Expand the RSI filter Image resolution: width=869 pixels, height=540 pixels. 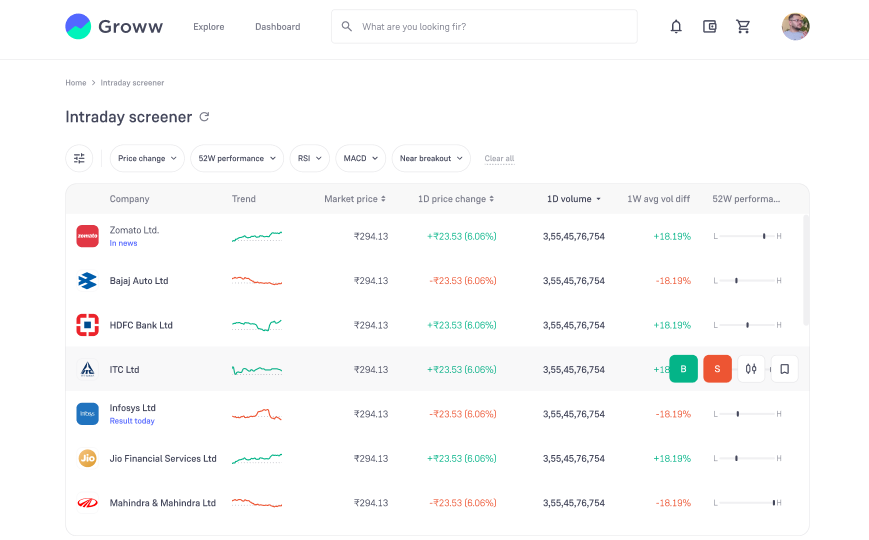(x=310, y=158)
